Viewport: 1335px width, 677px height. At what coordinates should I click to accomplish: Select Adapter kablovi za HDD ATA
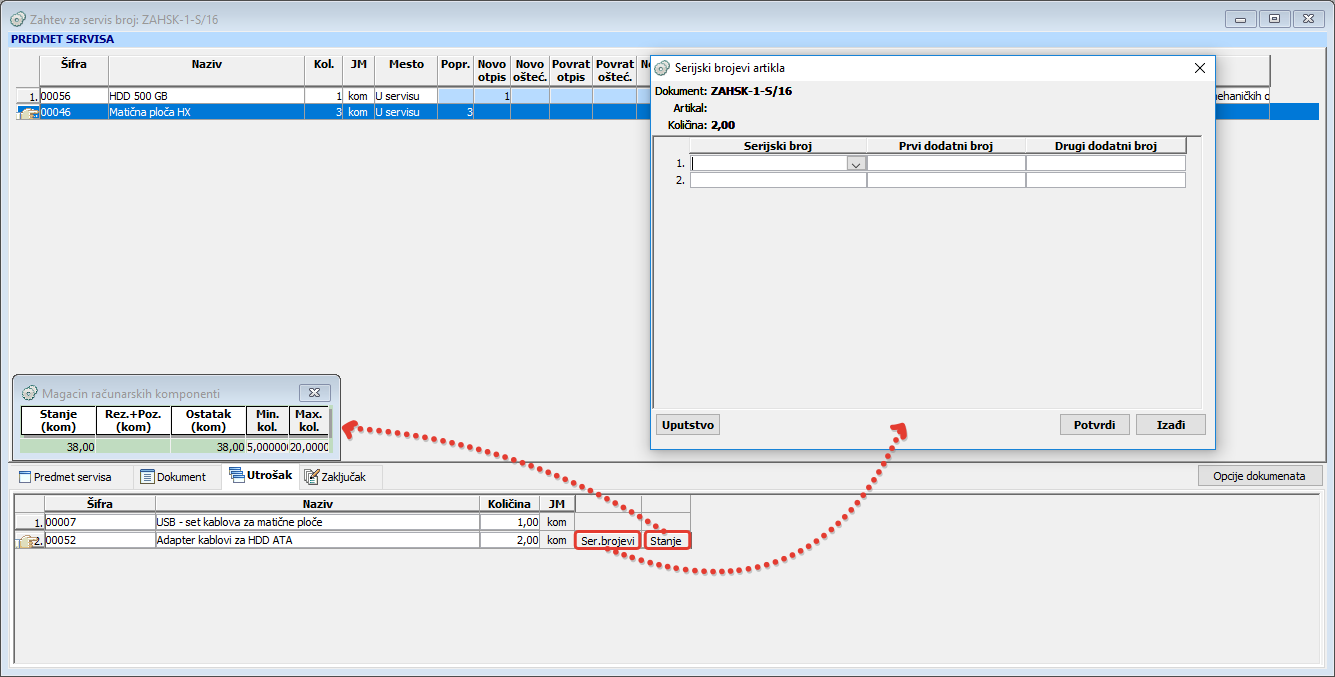click(x=317, y=541)
